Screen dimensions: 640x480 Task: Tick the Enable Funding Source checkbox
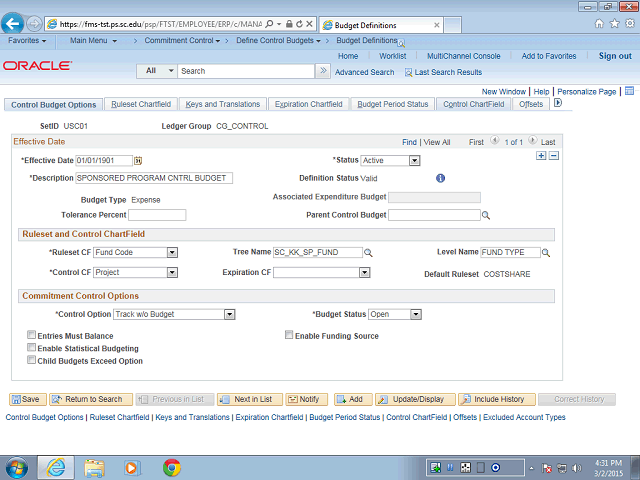click(x=289, y=335)
